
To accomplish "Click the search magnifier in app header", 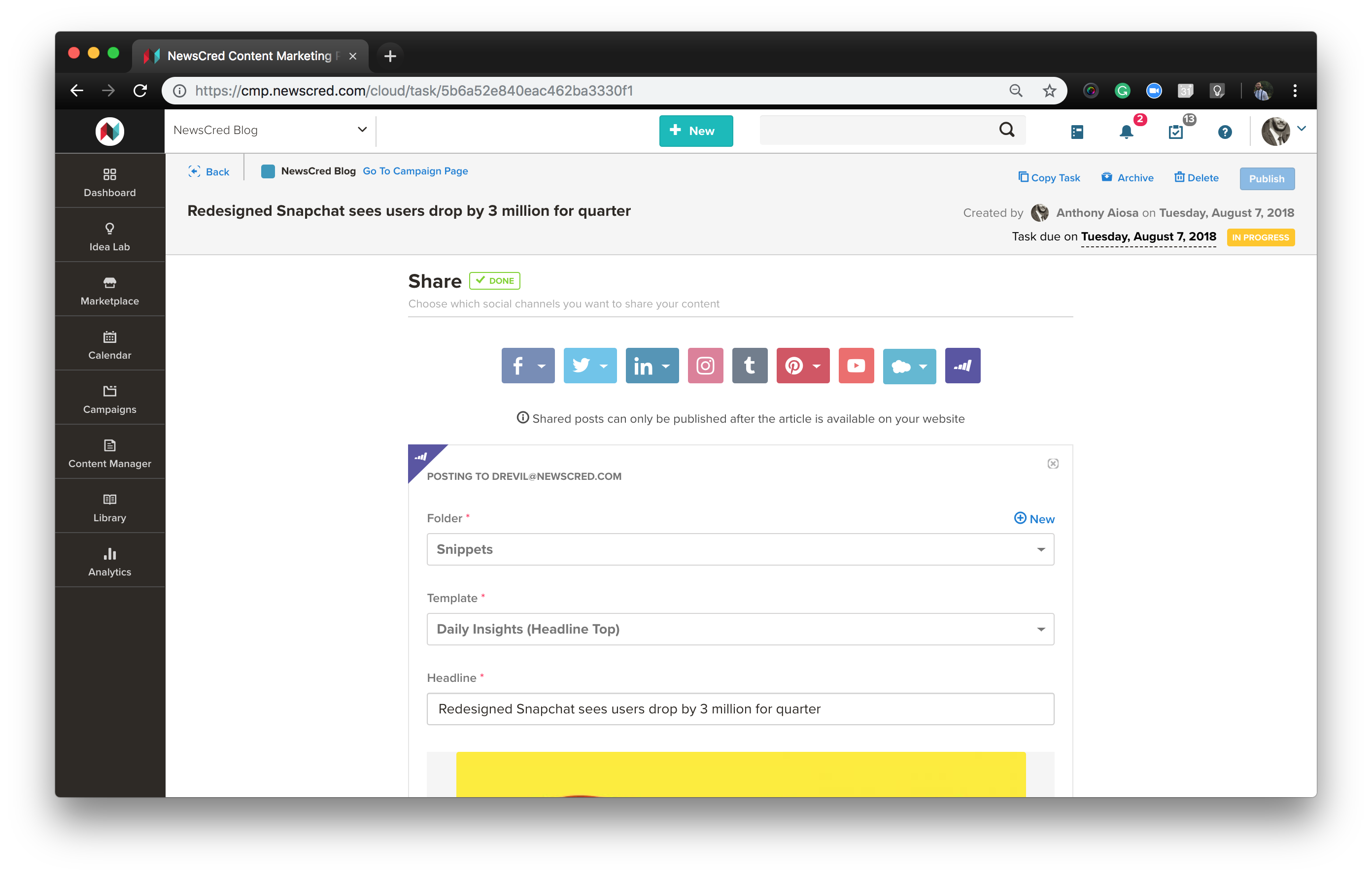I will 1007,130.
